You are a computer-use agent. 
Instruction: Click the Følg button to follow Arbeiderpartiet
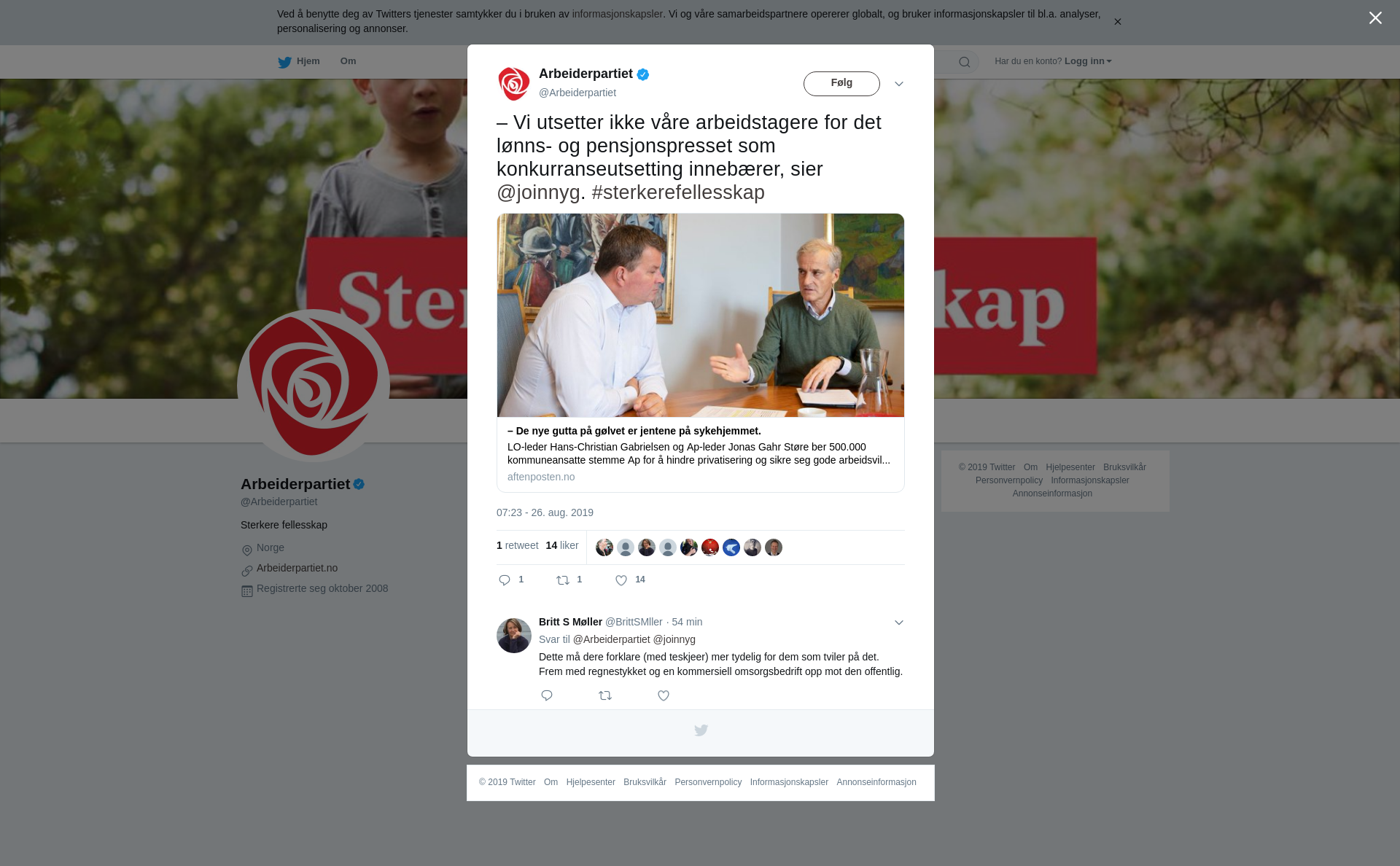coord(841,83)
